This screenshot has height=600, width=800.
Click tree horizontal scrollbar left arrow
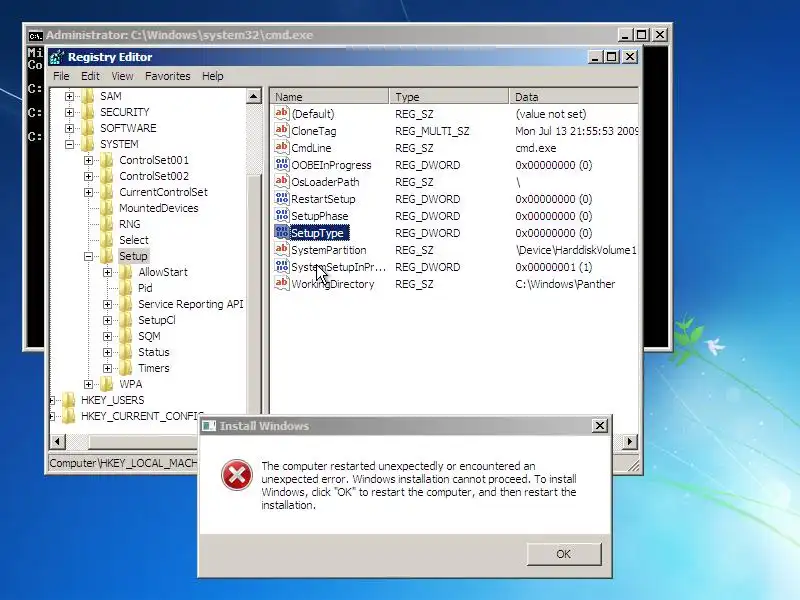tap(58, 441)
